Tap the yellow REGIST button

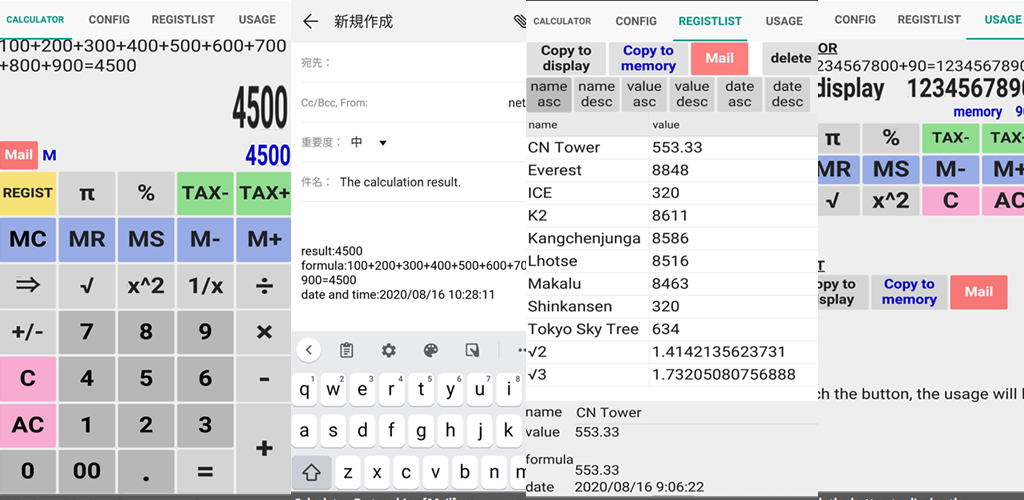(x=27, y=193)
